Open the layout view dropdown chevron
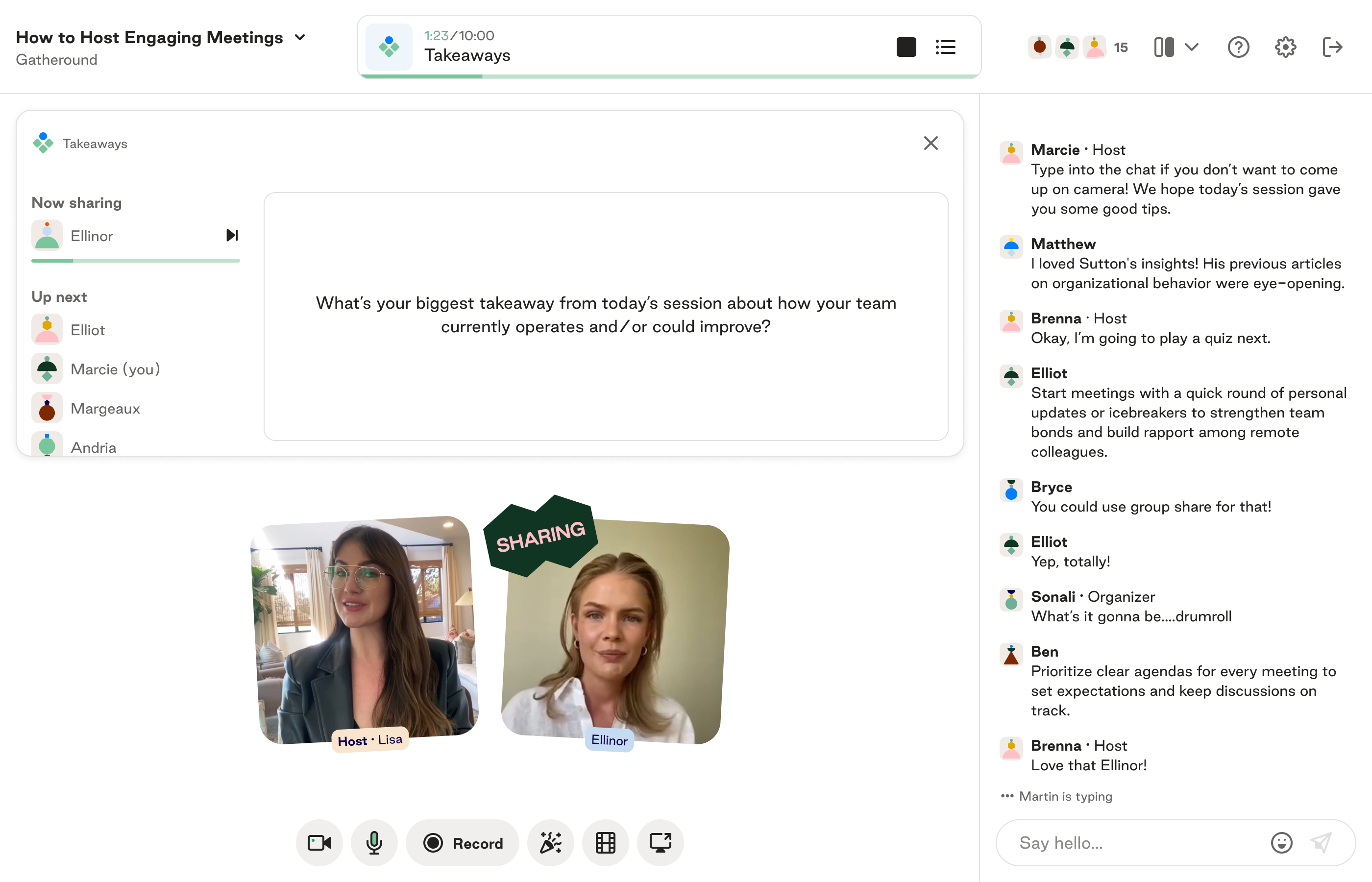 coord(1192,47)
